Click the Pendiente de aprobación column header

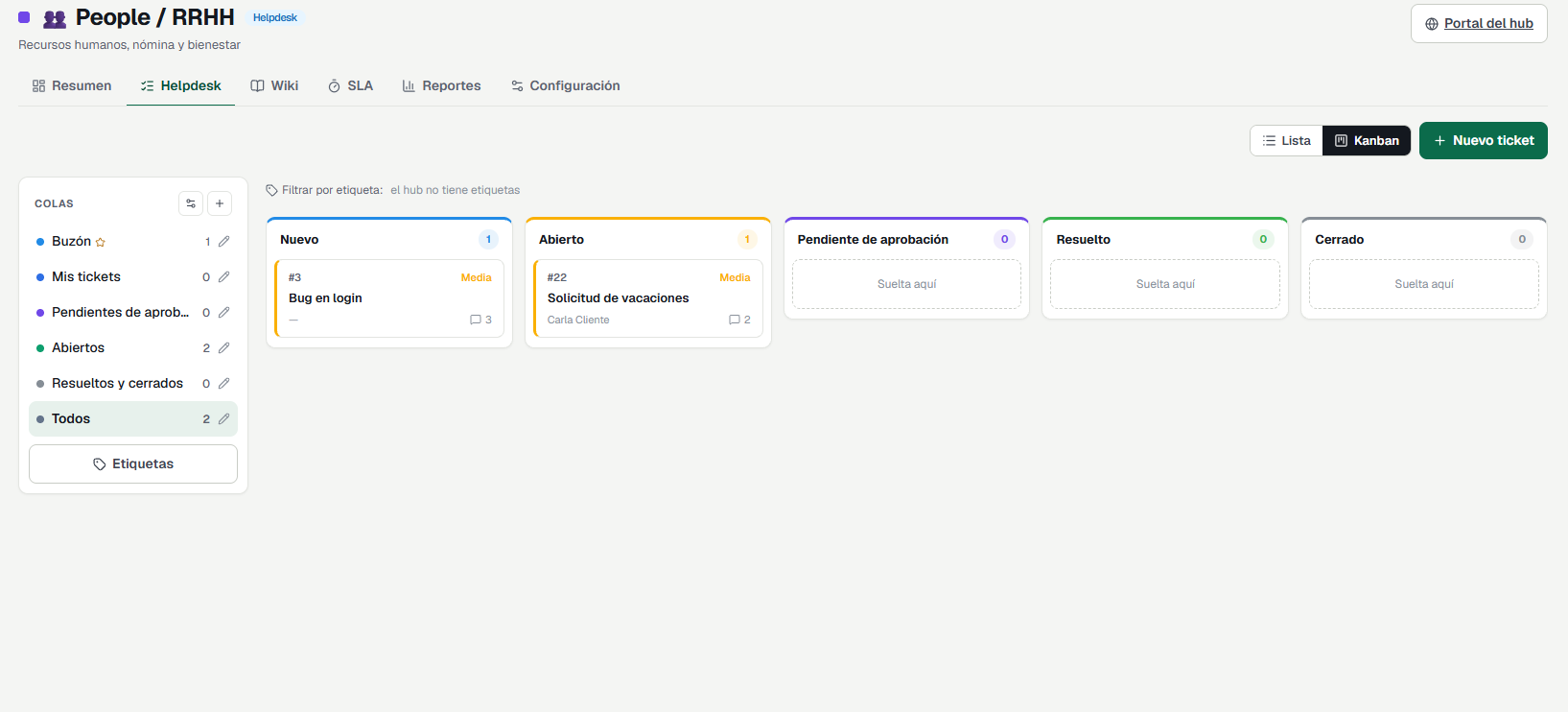906,240
